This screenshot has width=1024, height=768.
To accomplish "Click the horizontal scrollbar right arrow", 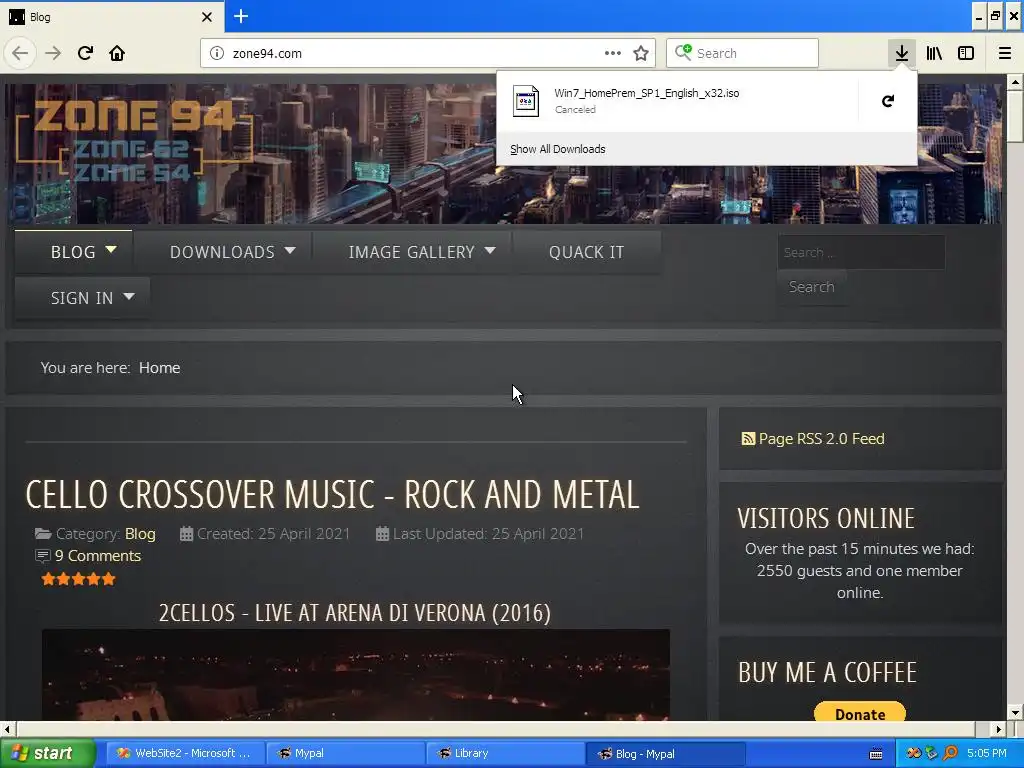I will tap(999, 729).
